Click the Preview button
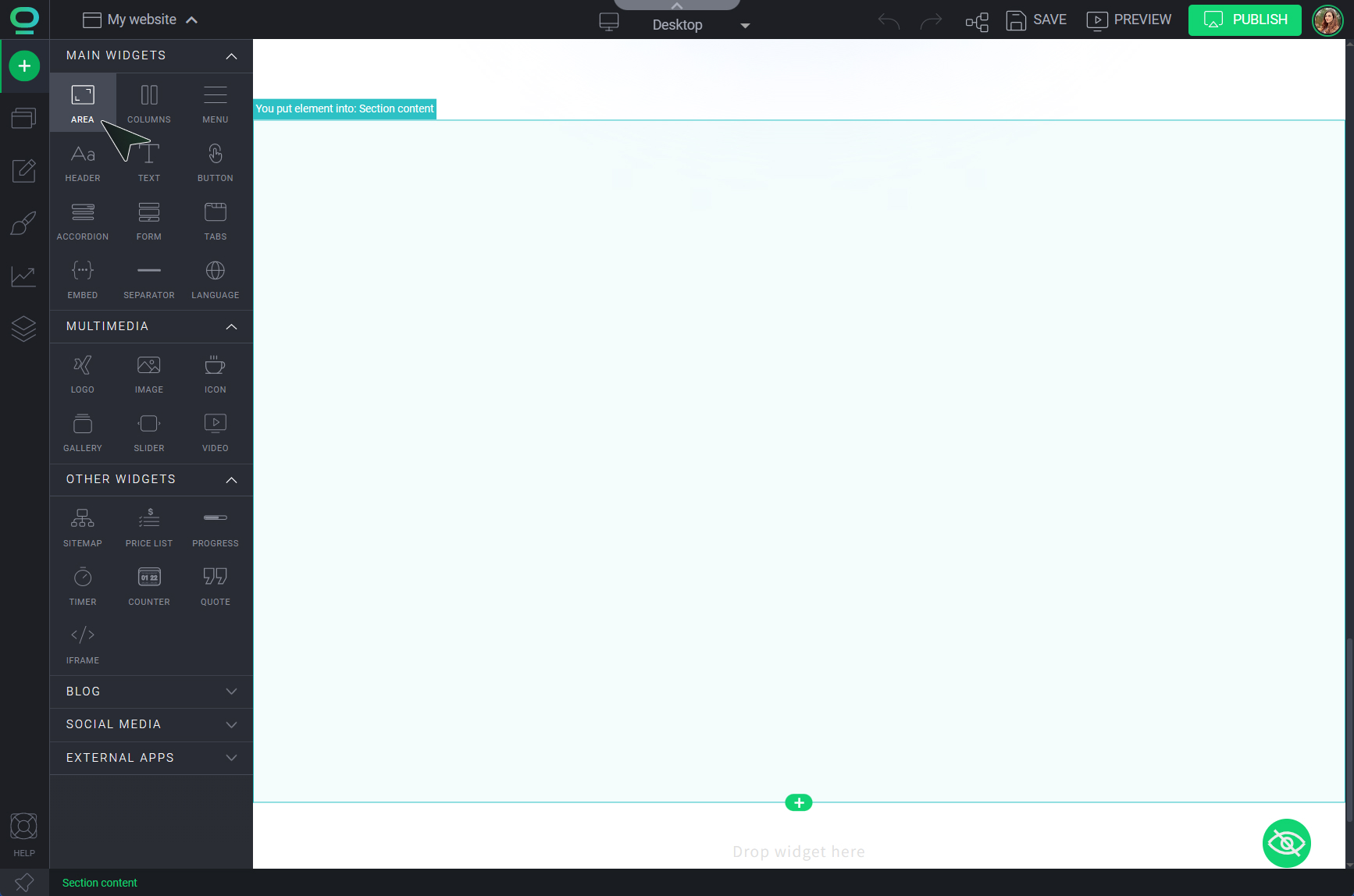1354x896 pixels. pyautogui.click(x=1129, y=20)
